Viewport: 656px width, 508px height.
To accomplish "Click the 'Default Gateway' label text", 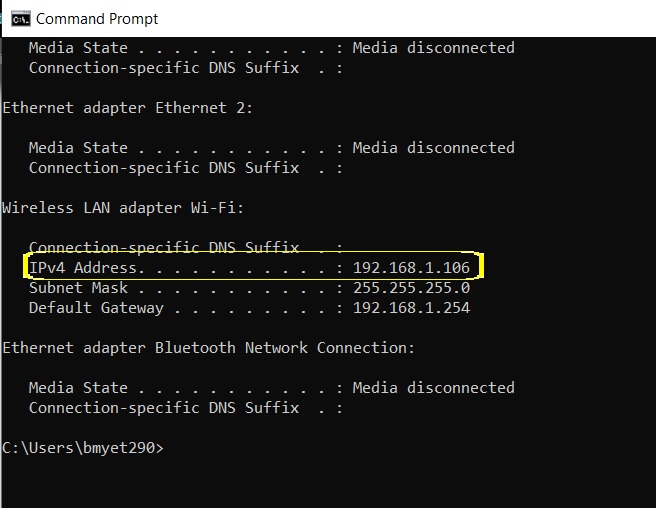I will (x=95, y=308).
